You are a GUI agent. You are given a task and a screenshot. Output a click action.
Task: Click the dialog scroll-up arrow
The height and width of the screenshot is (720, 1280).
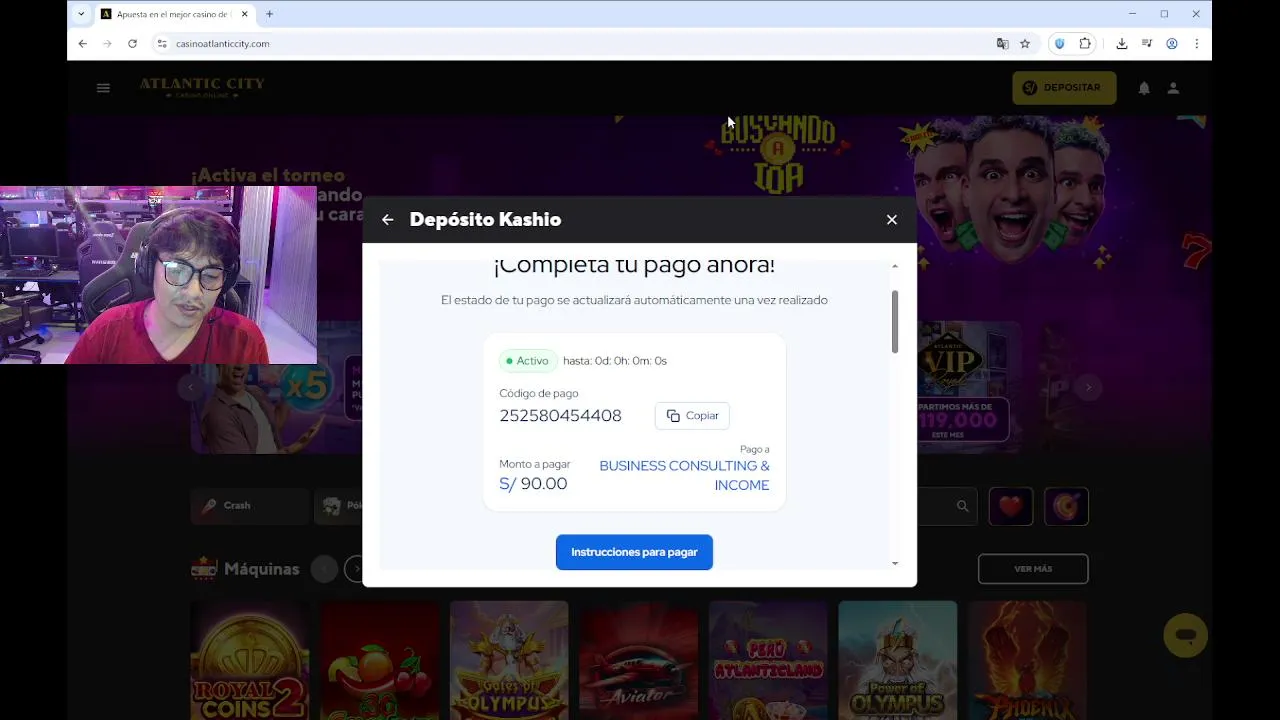(x=895, y=266)
